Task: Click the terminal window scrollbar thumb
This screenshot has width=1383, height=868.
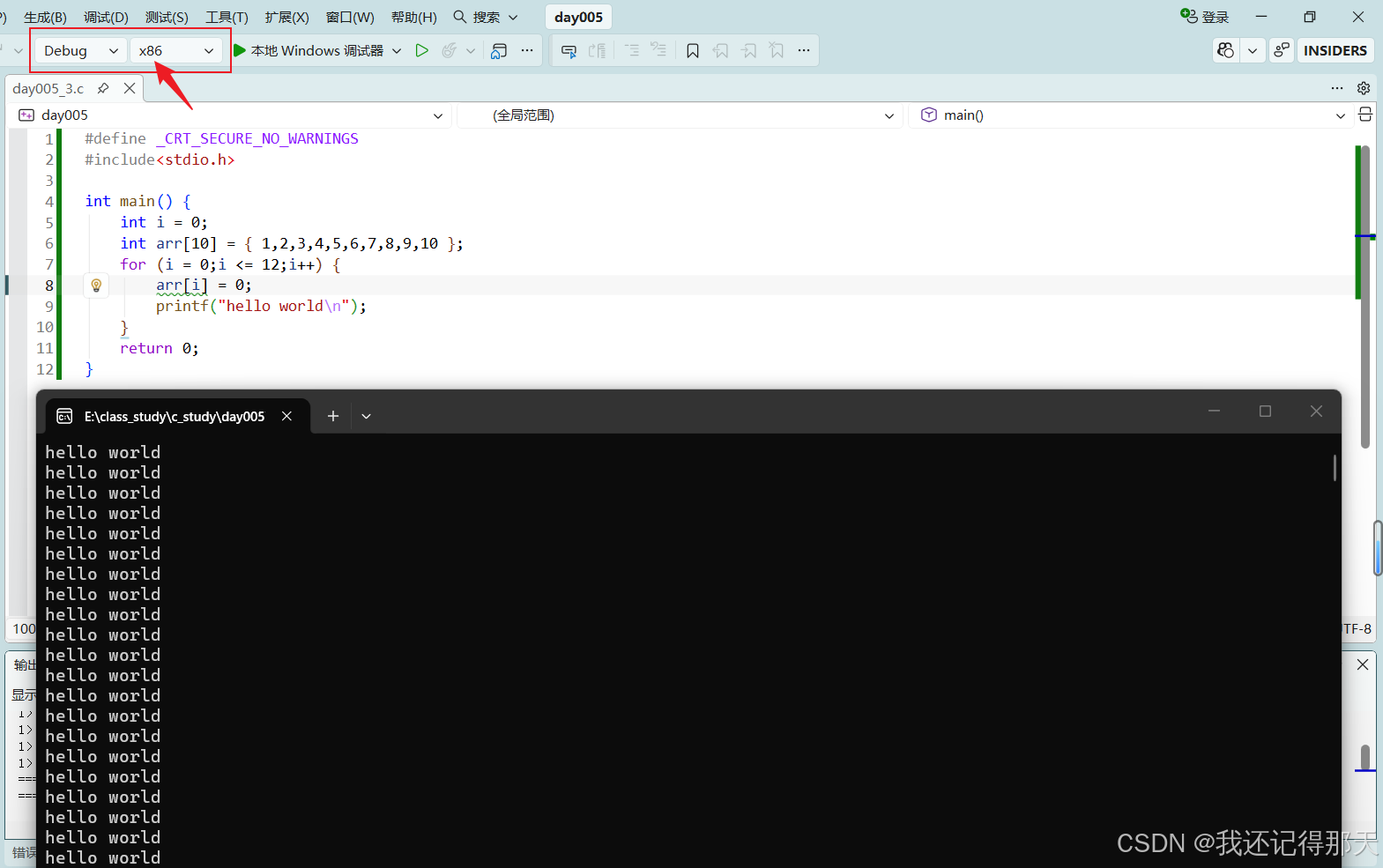Action: click(1335, 467)
